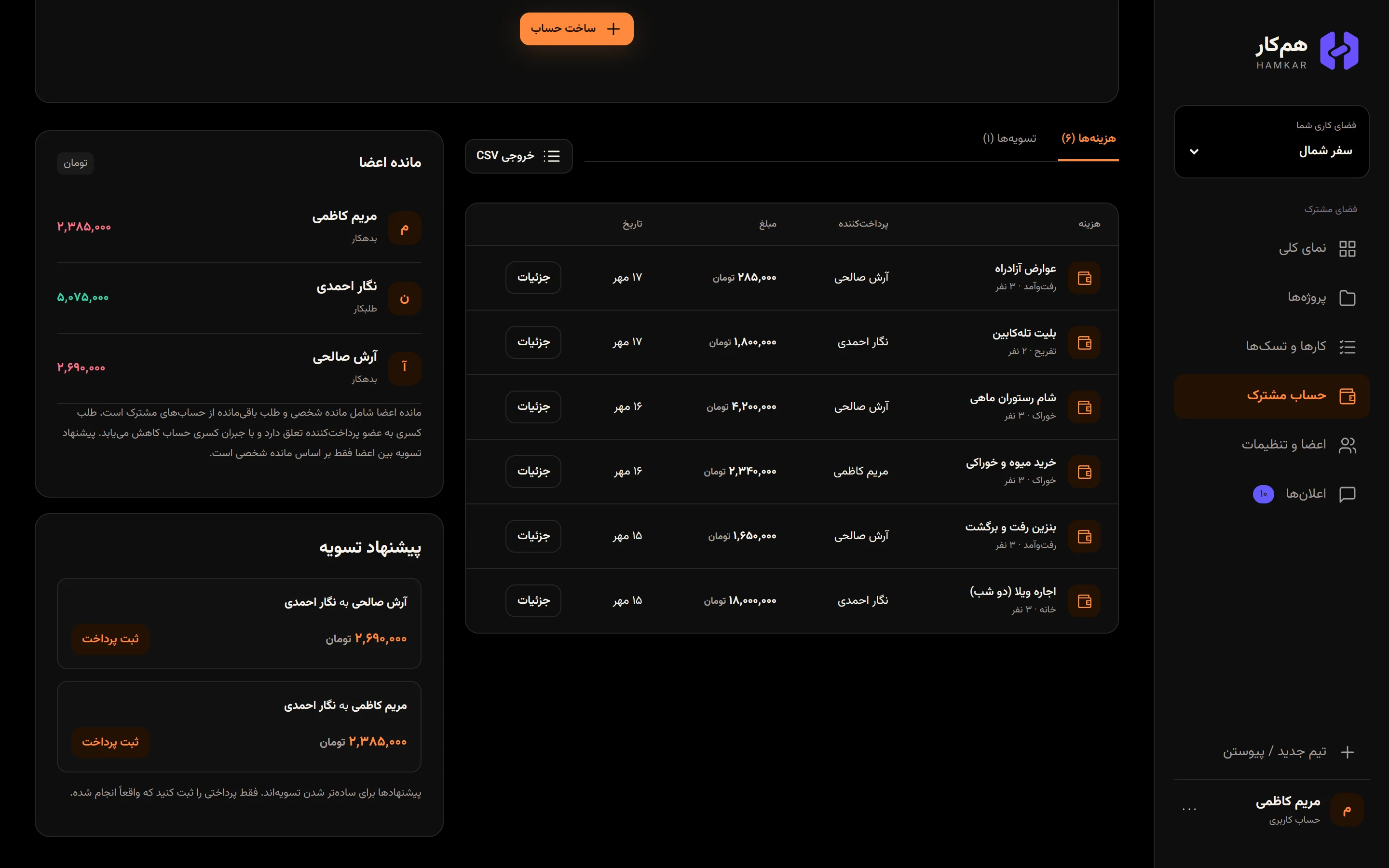Click the ساخت حساب button
The width and height of the screenshot is (1389, 868).
click(x=576, y=29)
